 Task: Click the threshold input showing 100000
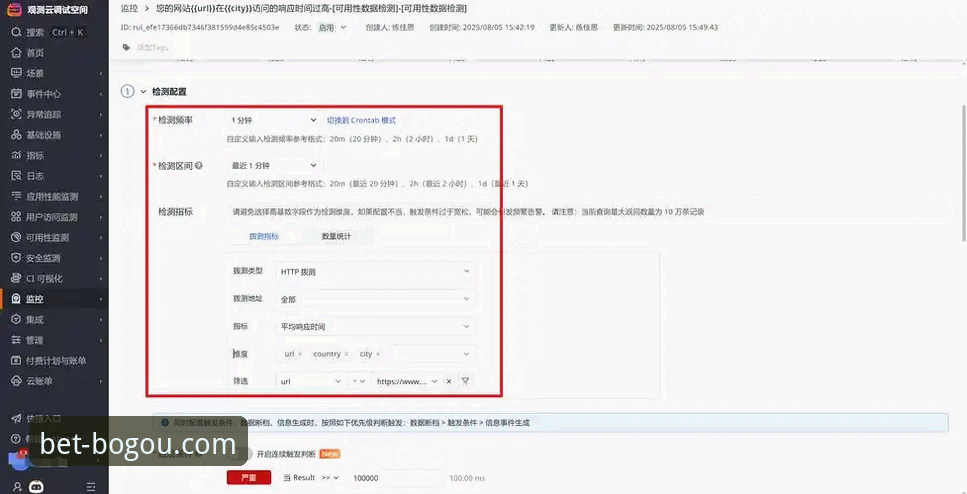[396, 478]
